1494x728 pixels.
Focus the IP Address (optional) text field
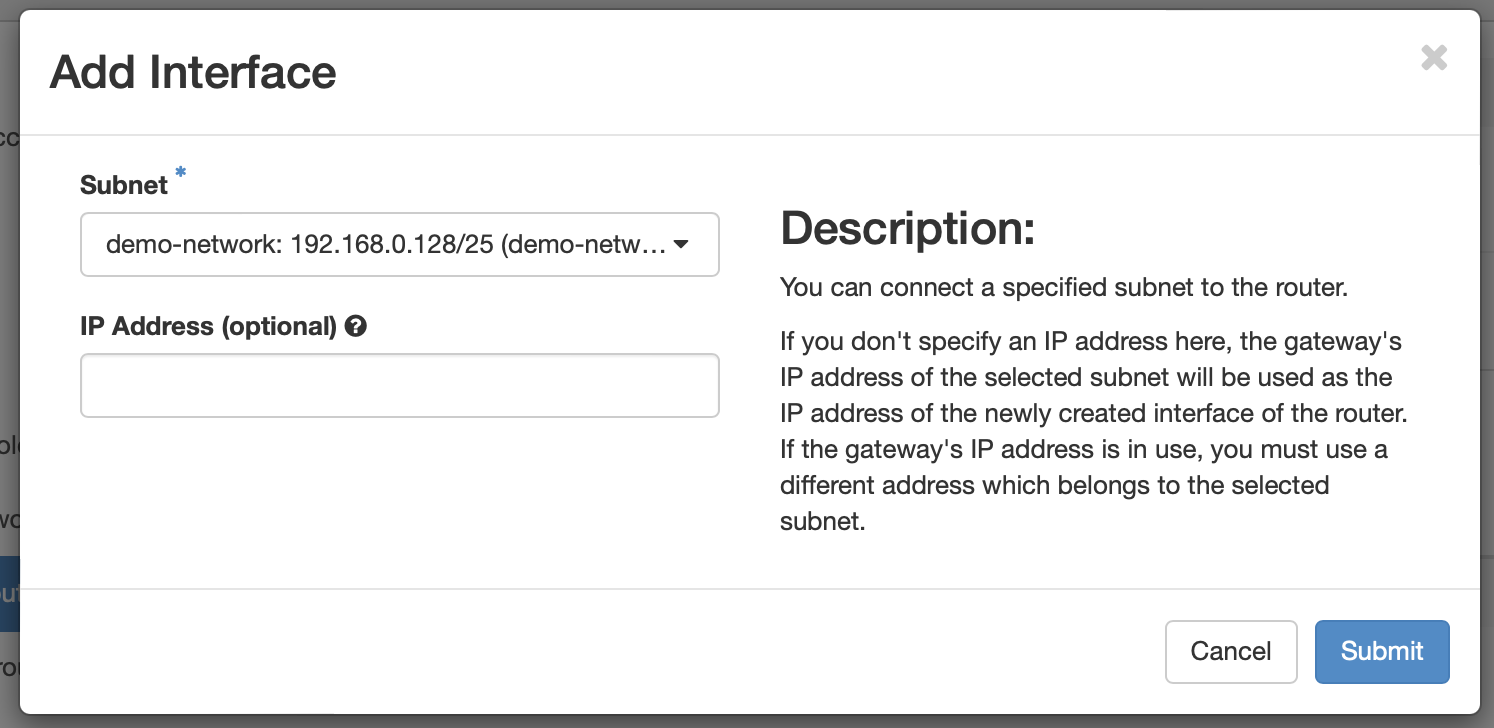[x=399, y=385]
